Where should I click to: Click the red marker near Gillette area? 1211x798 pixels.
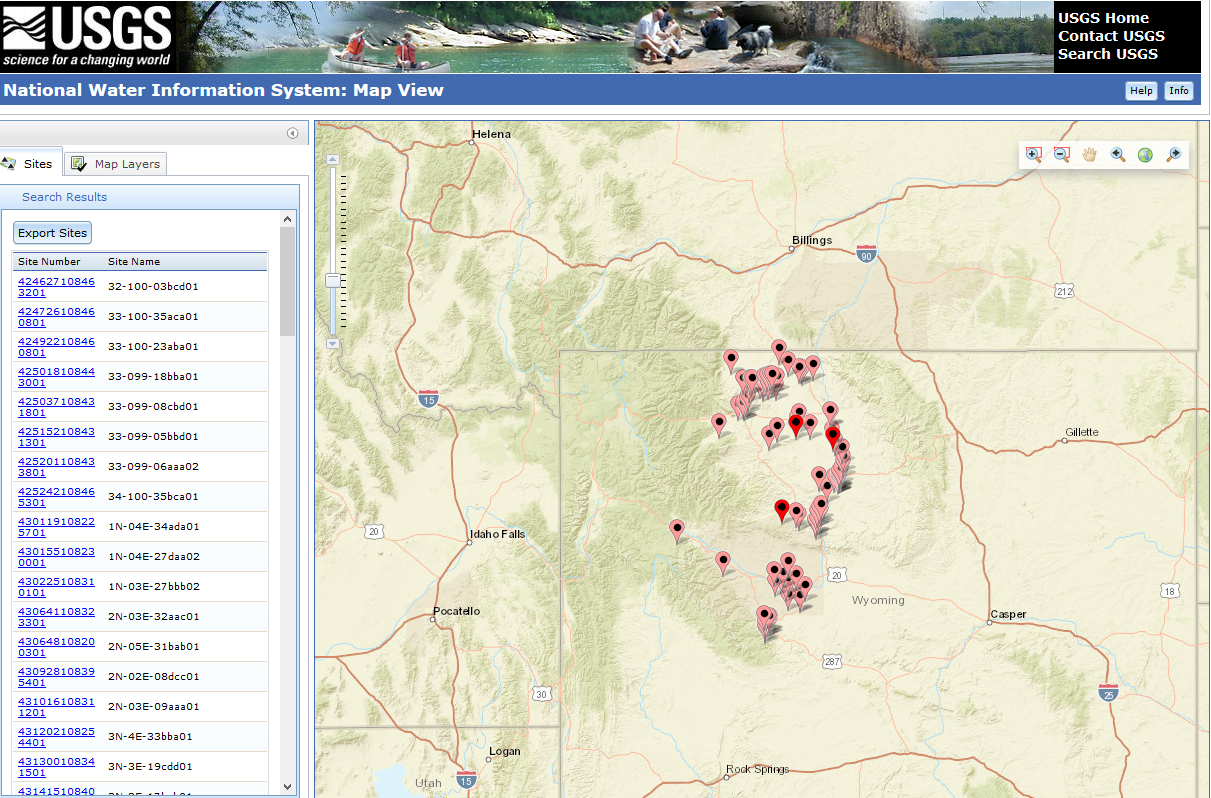pyautogui.click(x=833, y=434)
